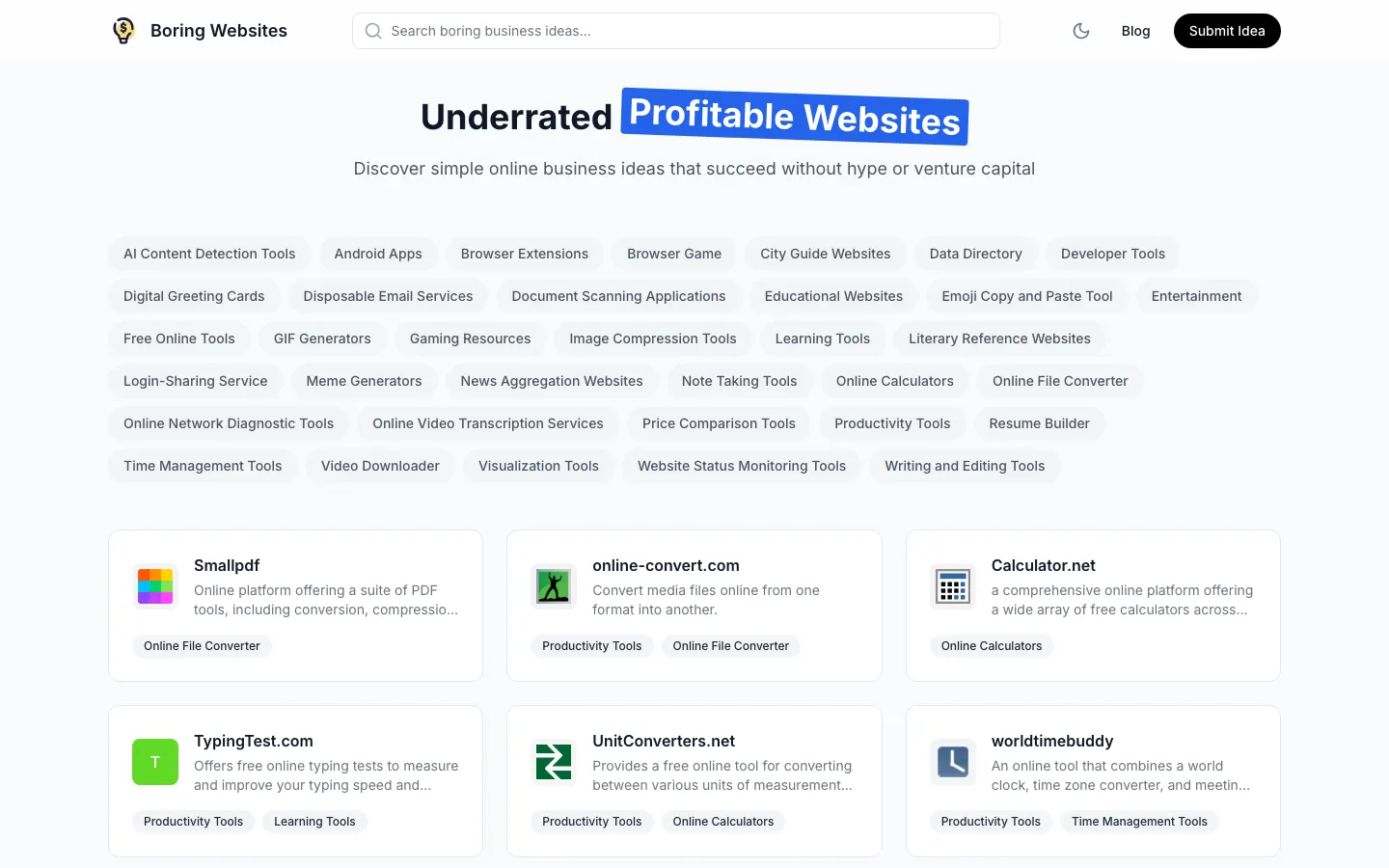Click the online-convert.com site icon

554,586
